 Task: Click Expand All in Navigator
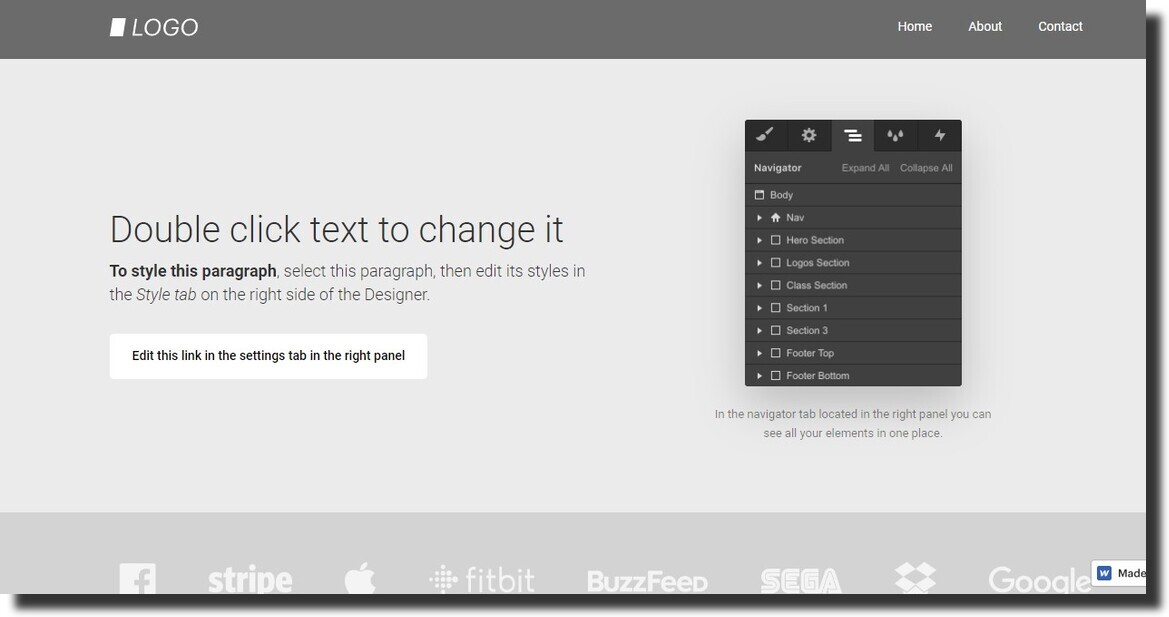[x=866, y=168]
